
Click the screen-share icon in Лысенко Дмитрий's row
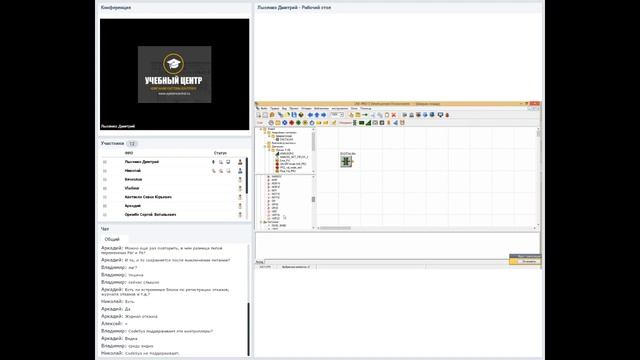click(x=228, y=162)
